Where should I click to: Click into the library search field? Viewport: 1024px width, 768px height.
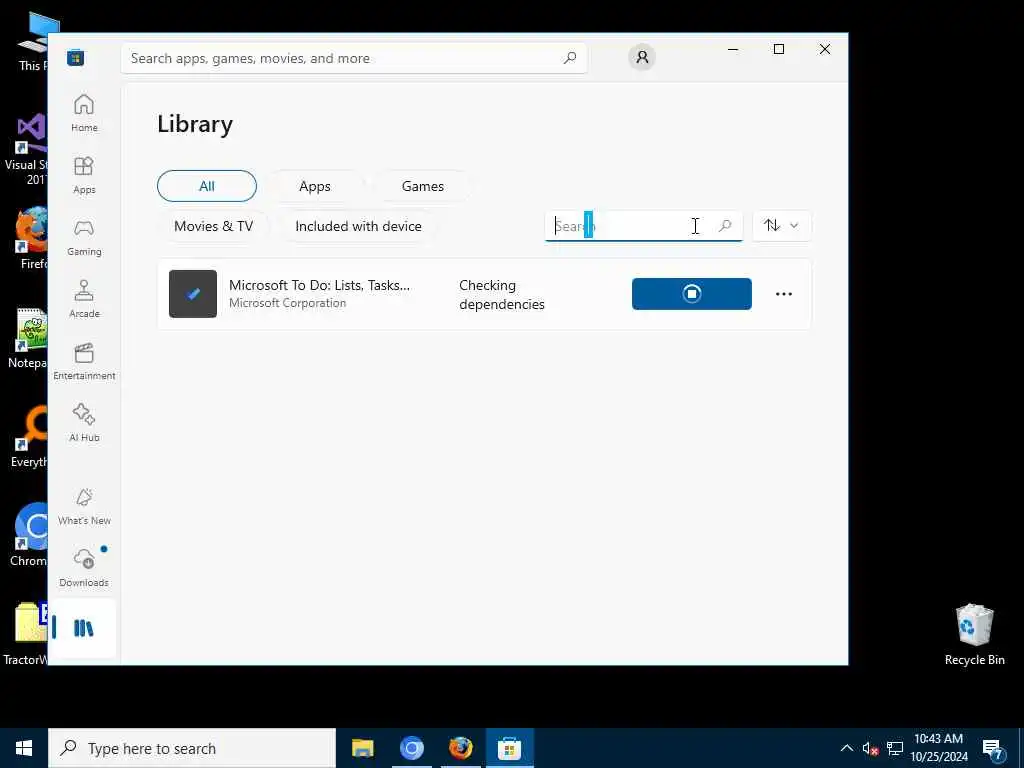coord(643,226)
